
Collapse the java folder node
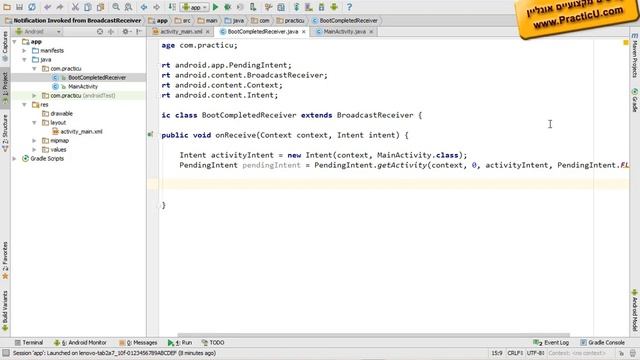click(24, 60)
